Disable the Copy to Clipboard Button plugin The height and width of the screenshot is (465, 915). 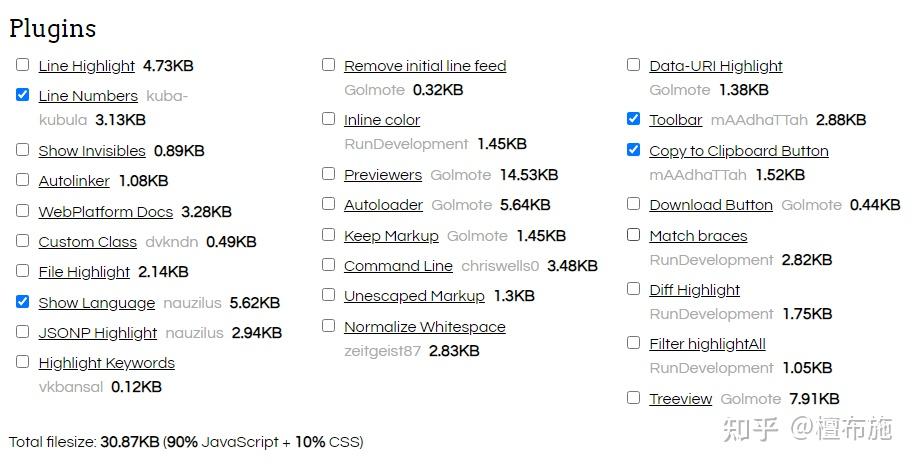click(x=633, y=150)
